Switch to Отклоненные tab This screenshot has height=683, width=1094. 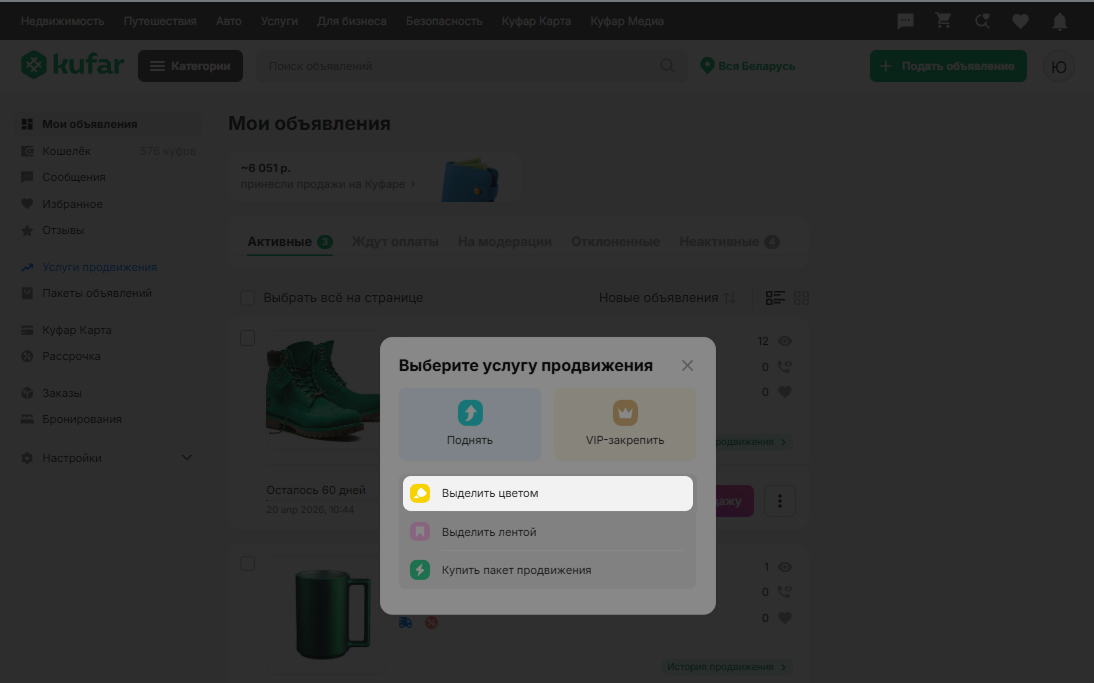(615, 241)
